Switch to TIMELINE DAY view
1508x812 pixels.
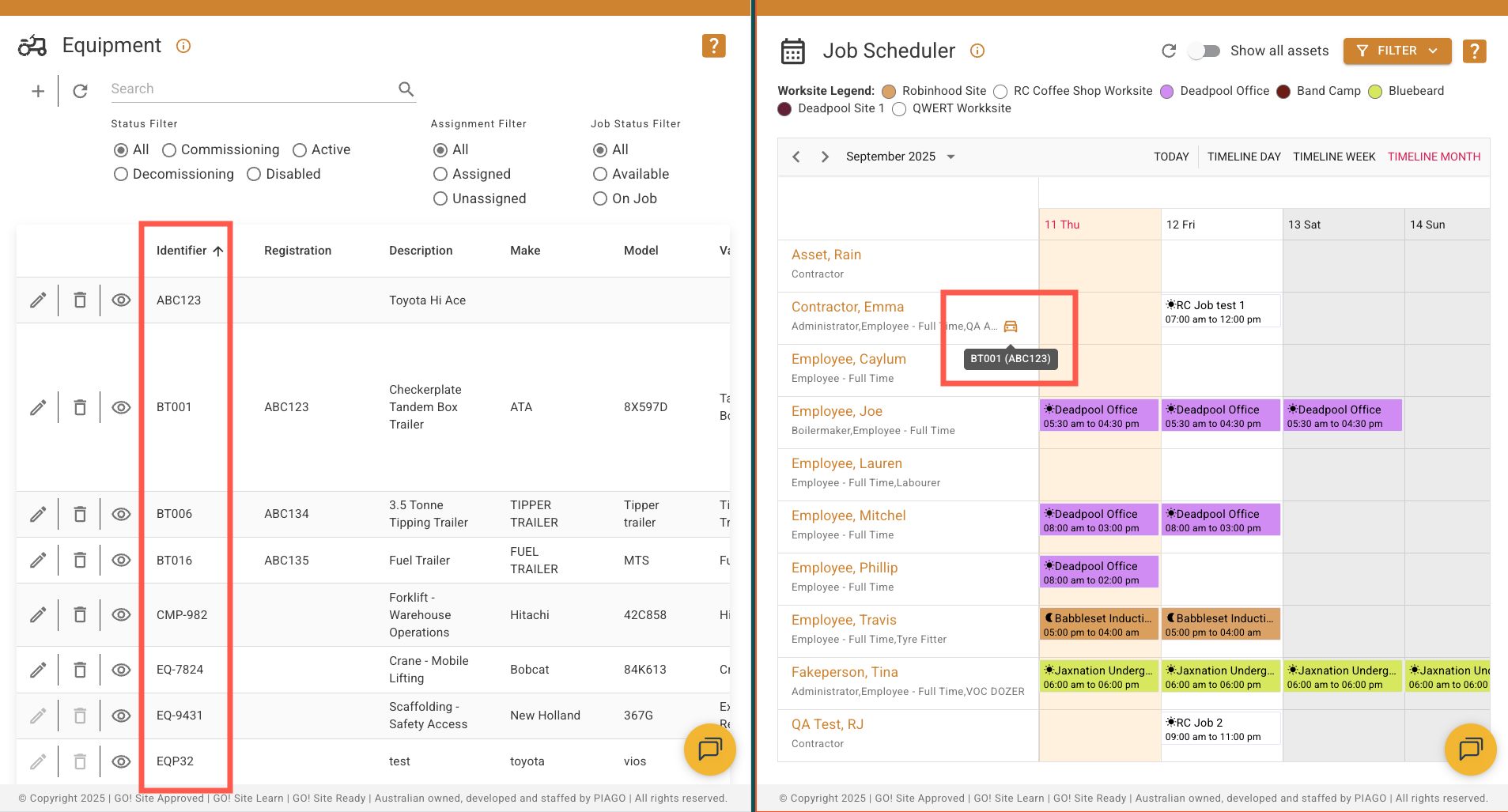coord(1243,157)
